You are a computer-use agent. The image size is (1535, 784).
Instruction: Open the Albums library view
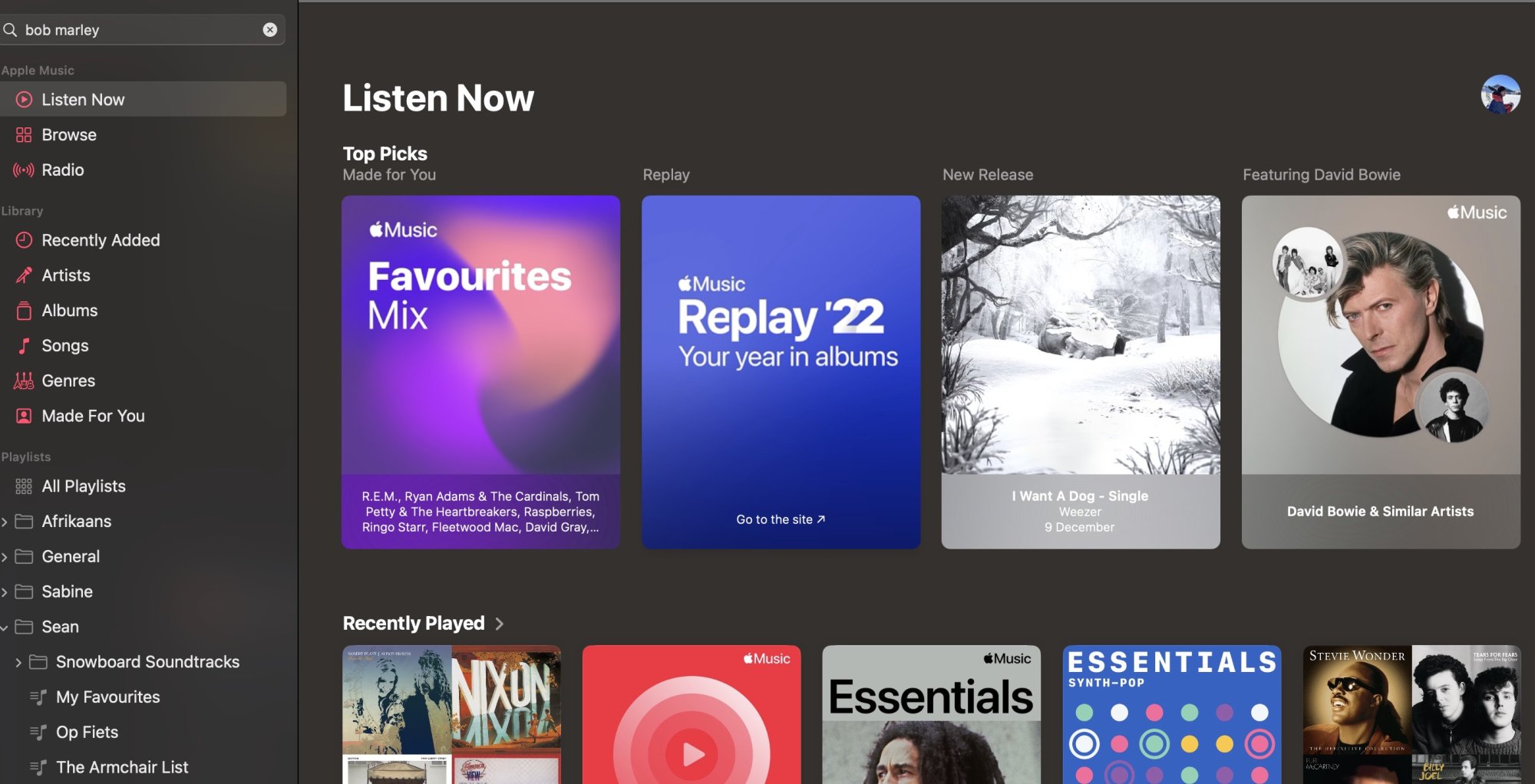(143, 311)
